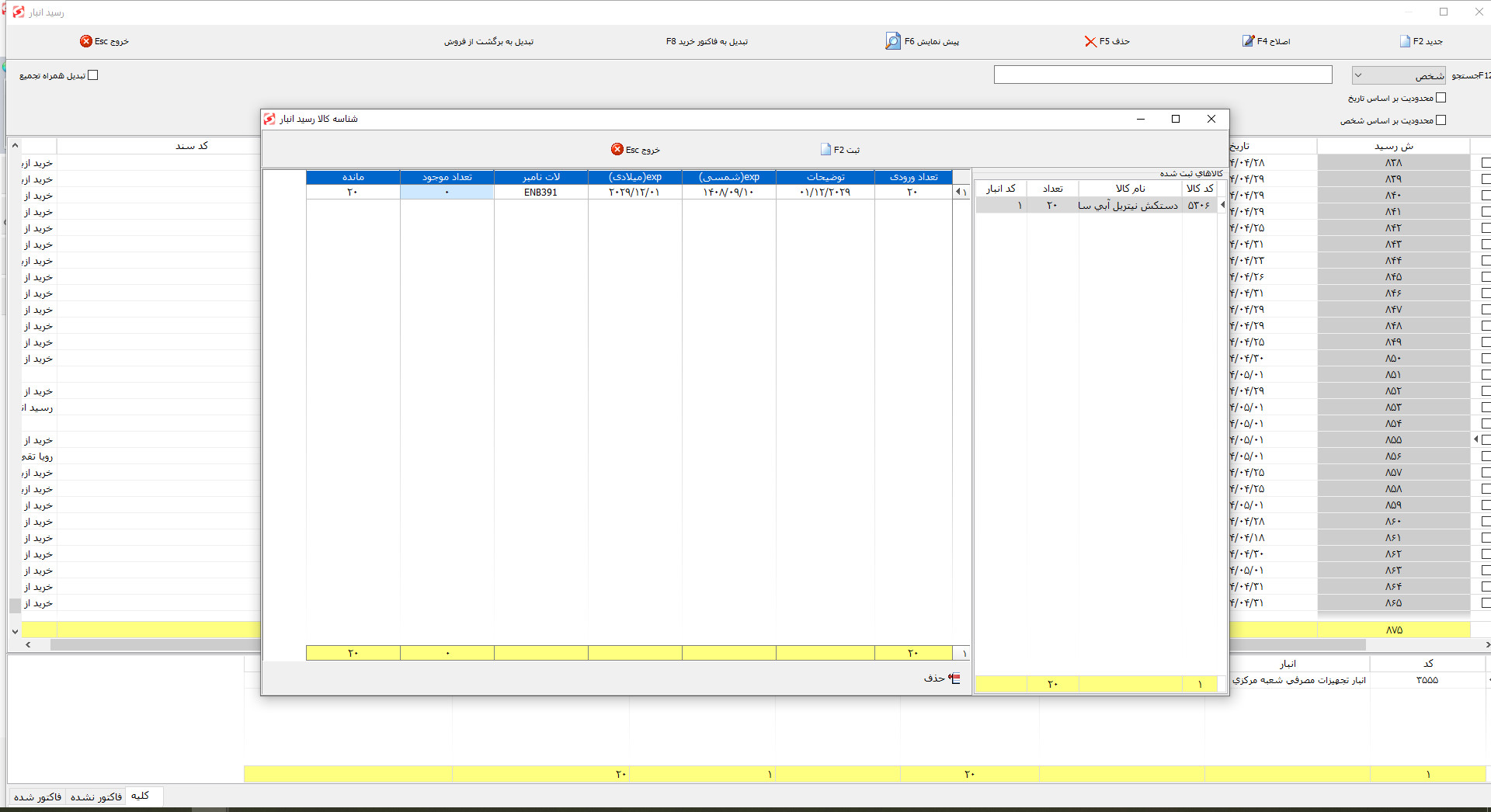The image size is (1491, 812).
Task: Click the کد انبار column header in dialog
Action: (x=1001, y=189)
